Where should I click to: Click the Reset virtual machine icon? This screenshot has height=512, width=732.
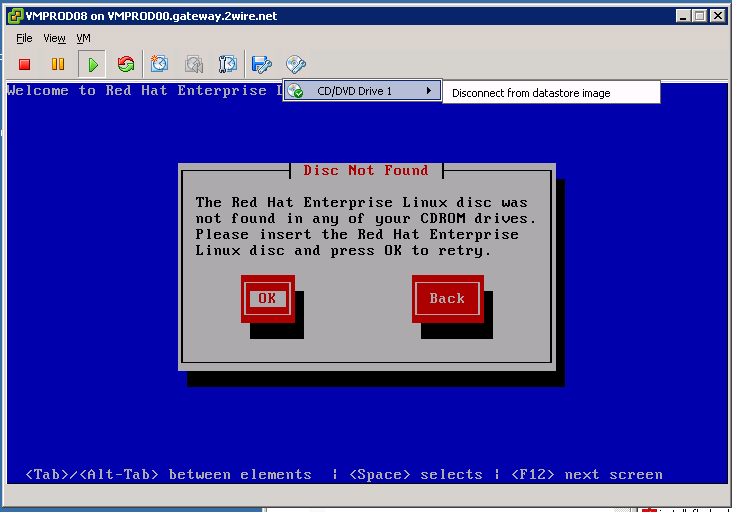pos(126,64)
